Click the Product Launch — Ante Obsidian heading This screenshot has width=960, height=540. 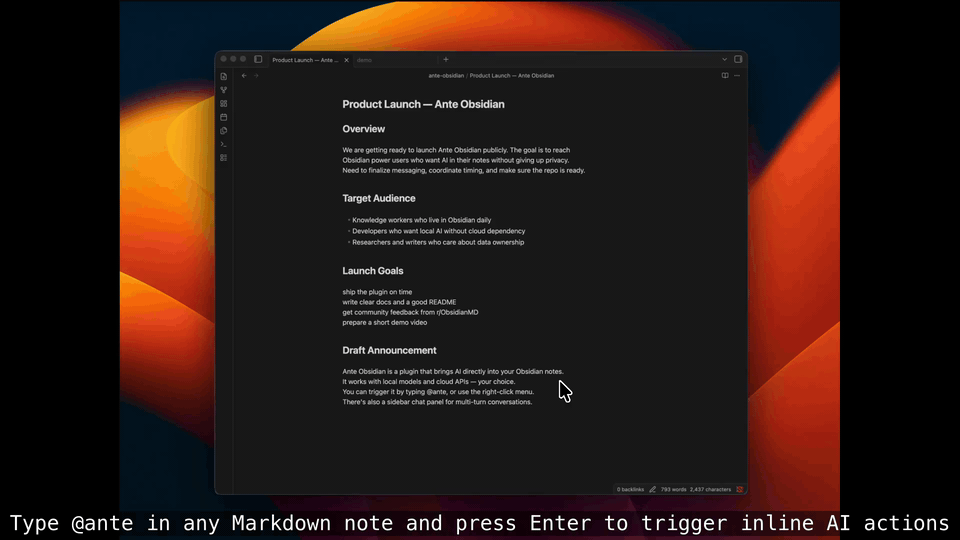(423, 104)
